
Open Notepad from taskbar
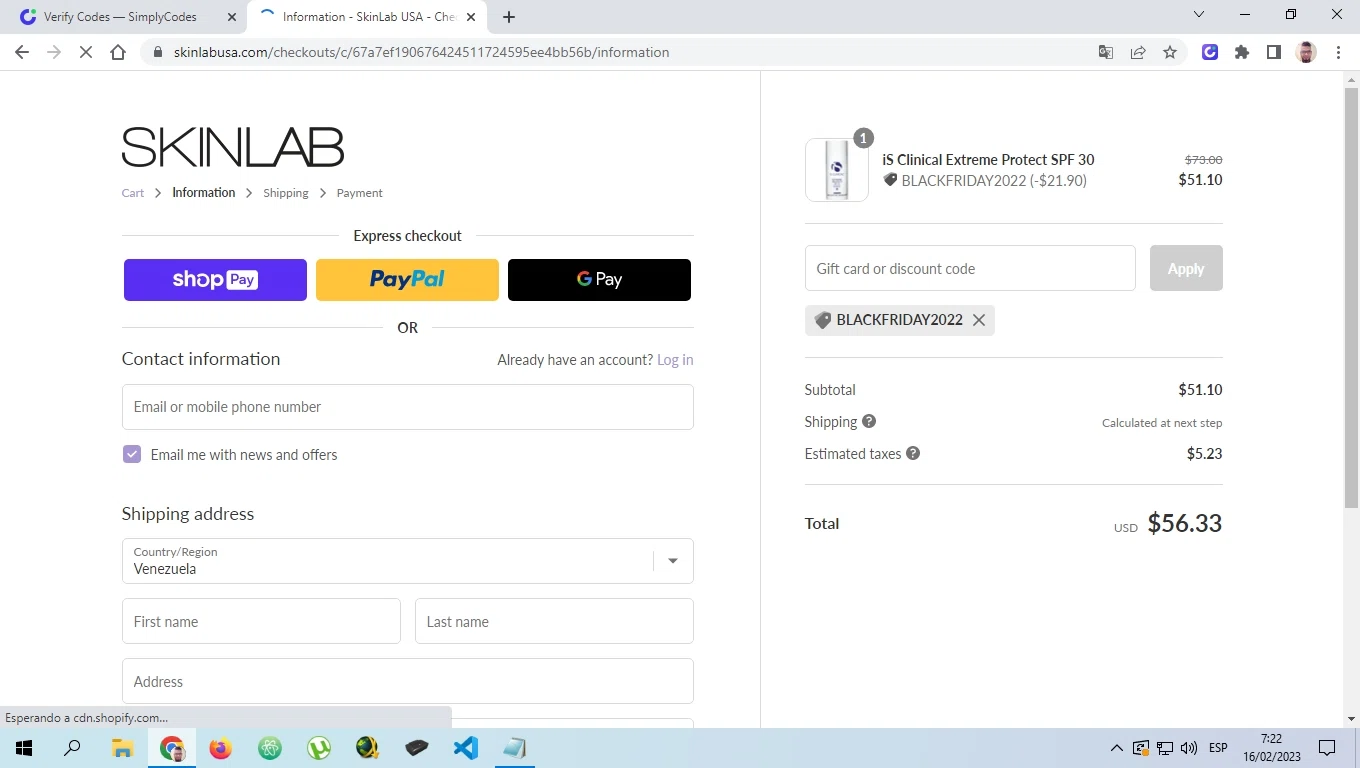click(515, 748)
